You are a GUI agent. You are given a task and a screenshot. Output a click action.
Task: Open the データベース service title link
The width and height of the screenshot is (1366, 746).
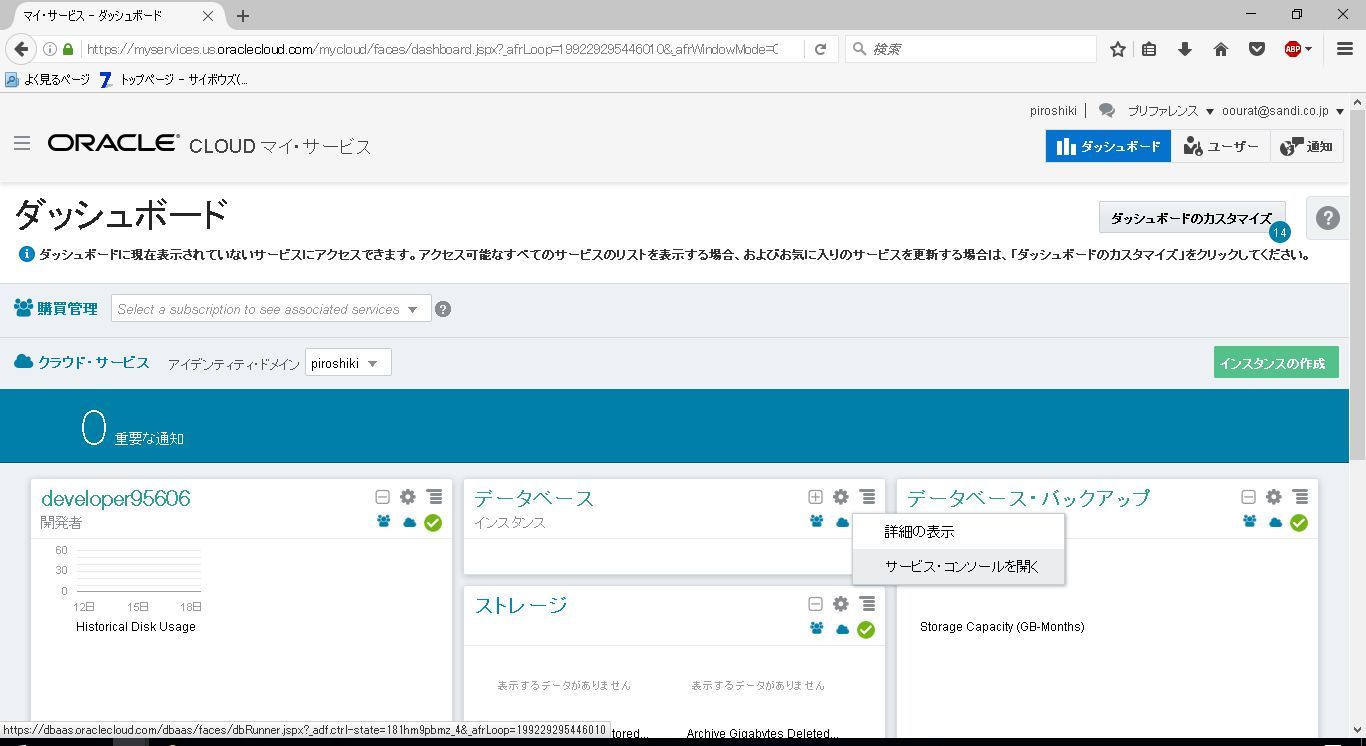tap(534, 498)
